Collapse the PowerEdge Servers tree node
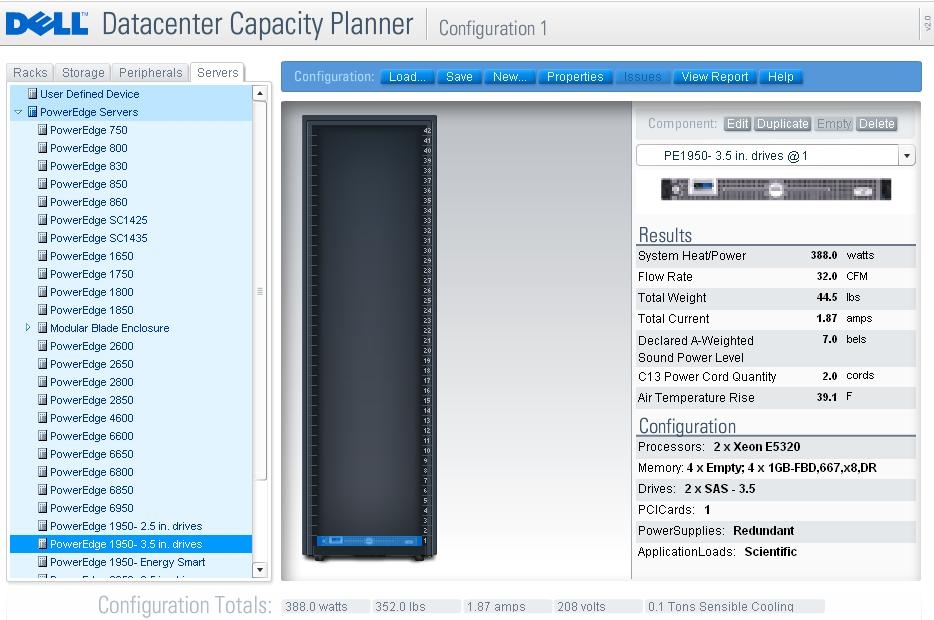Screen dimensions: 934x620 (x=18, y=112)
